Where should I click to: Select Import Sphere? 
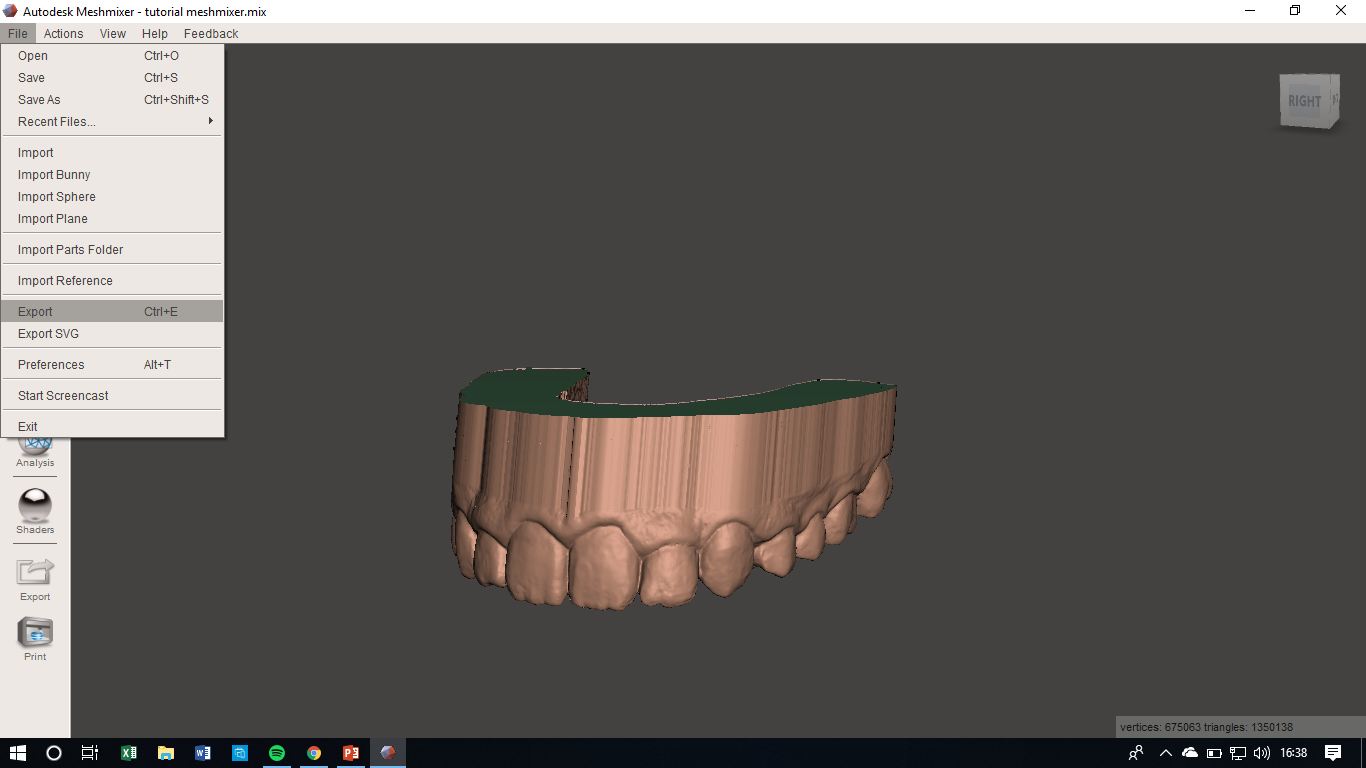112,197
